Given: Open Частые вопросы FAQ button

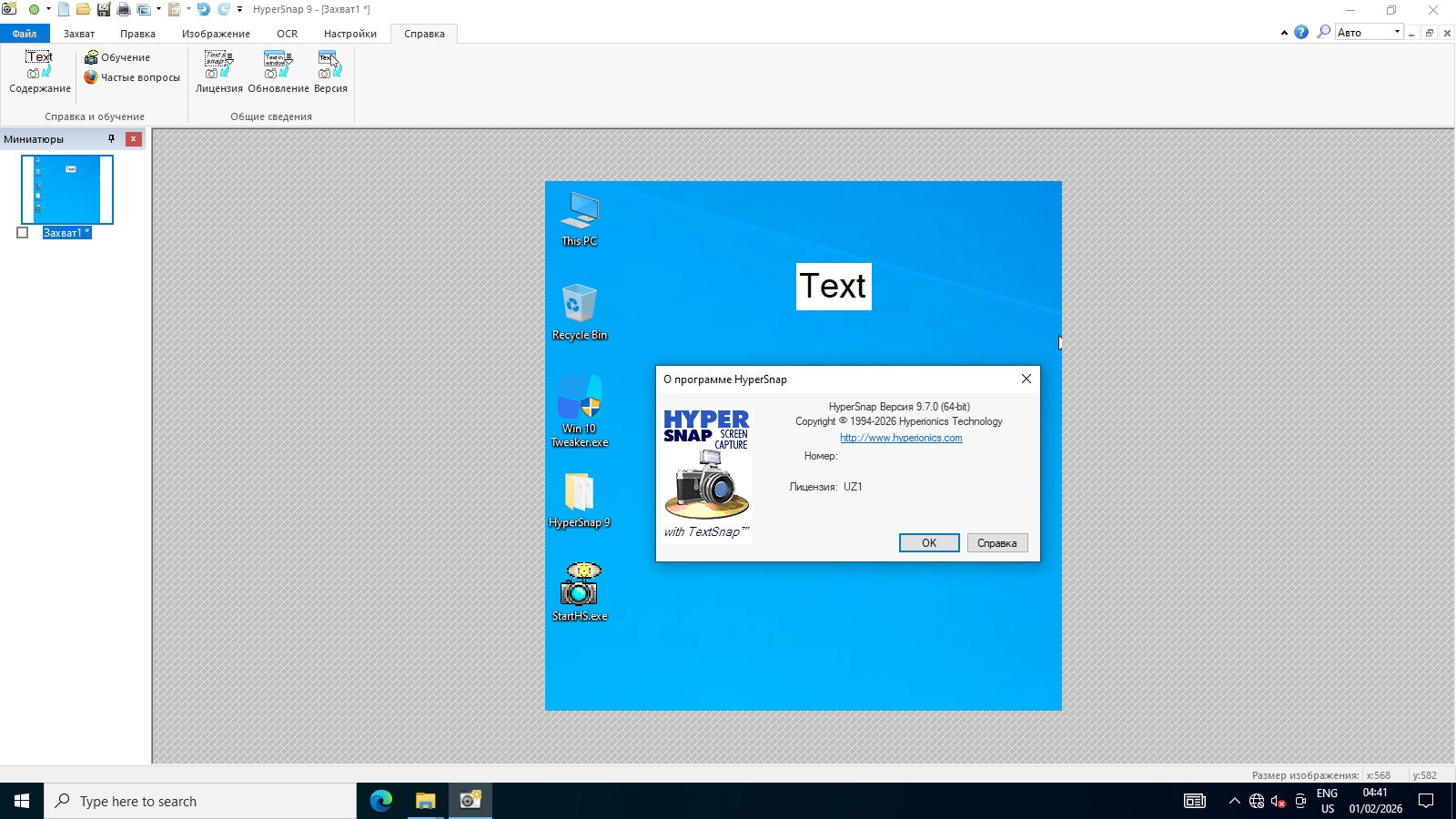Looking at the screenshot, I should coord(132,77).
